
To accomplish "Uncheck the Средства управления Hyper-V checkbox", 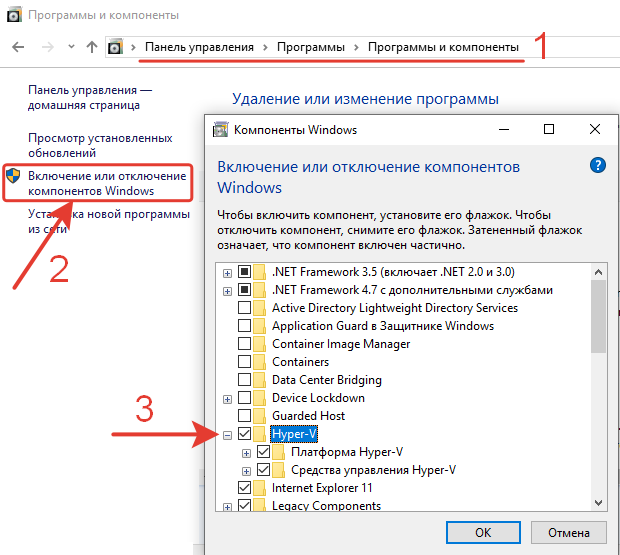I will point(263,470).
